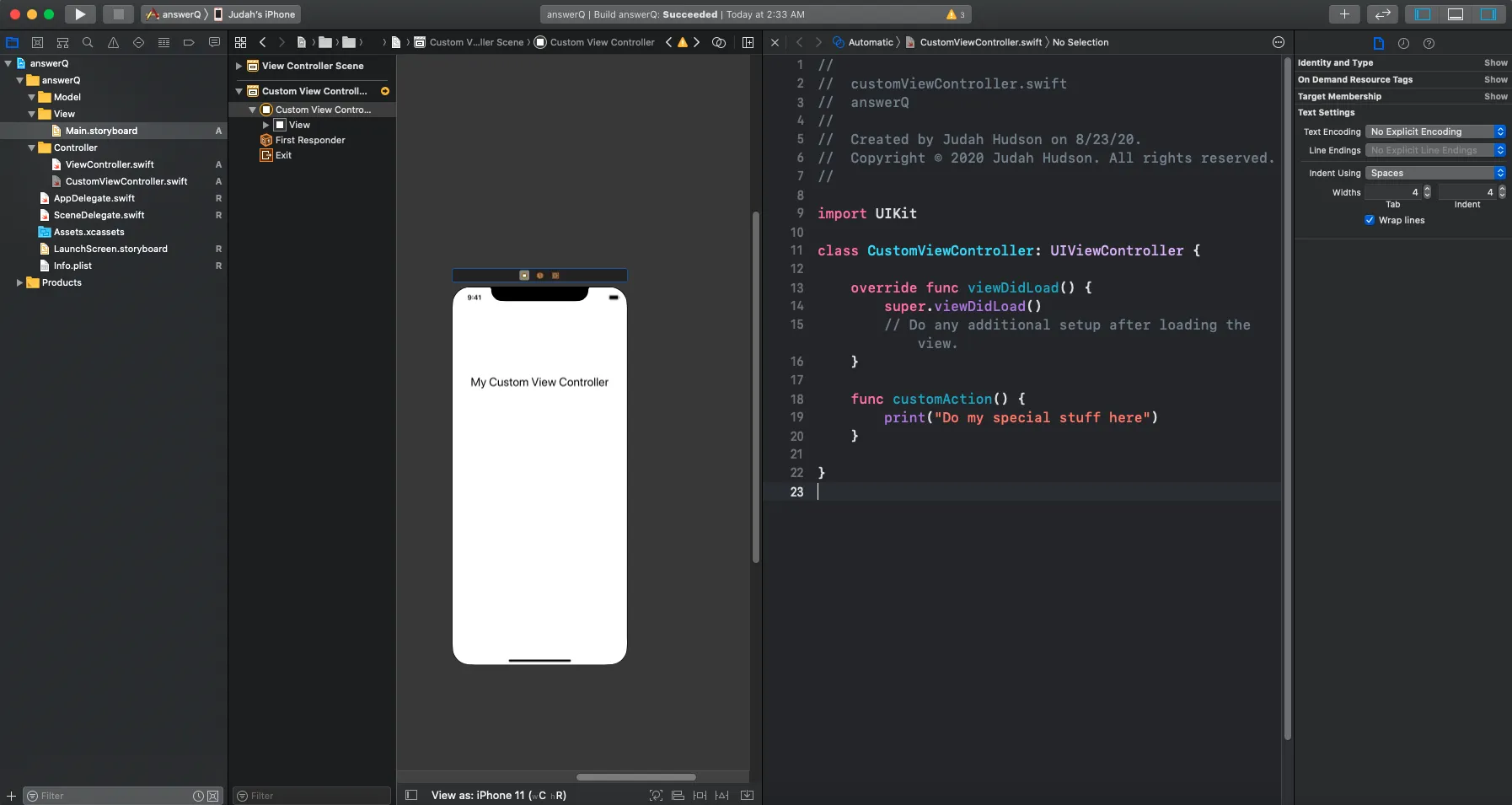
Task: Open the Library with plus button
Action: point(1344,14)
